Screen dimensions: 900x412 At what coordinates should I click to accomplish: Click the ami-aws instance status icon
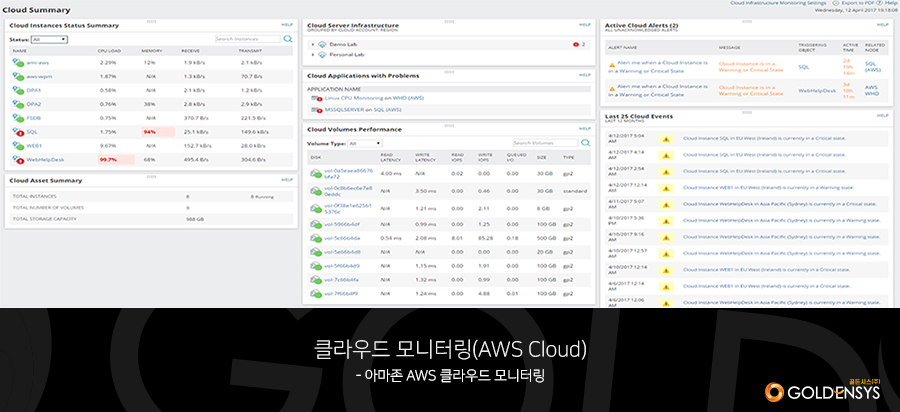pos(18,63)
